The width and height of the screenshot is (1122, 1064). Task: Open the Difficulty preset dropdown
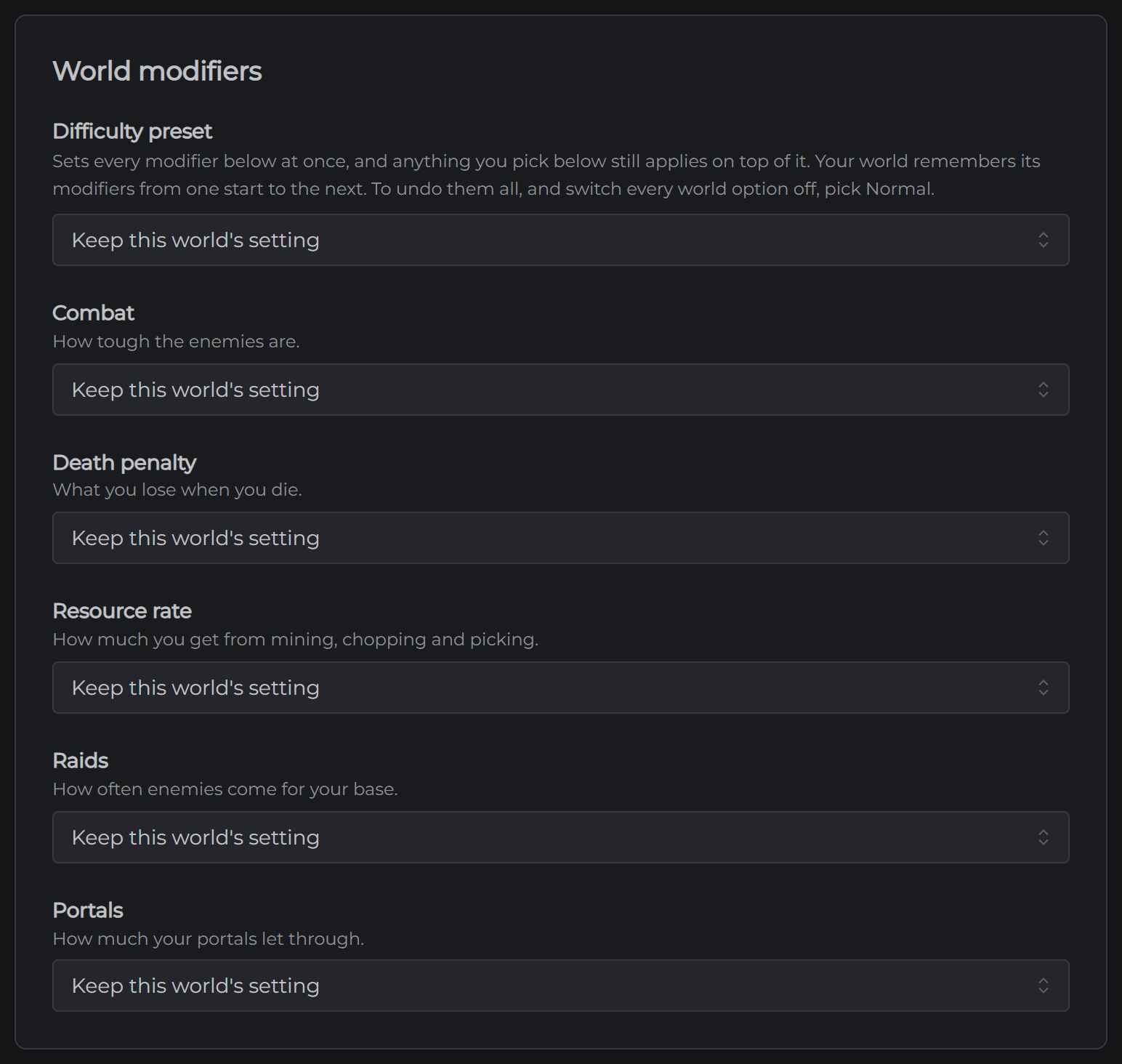click(560, 240)
